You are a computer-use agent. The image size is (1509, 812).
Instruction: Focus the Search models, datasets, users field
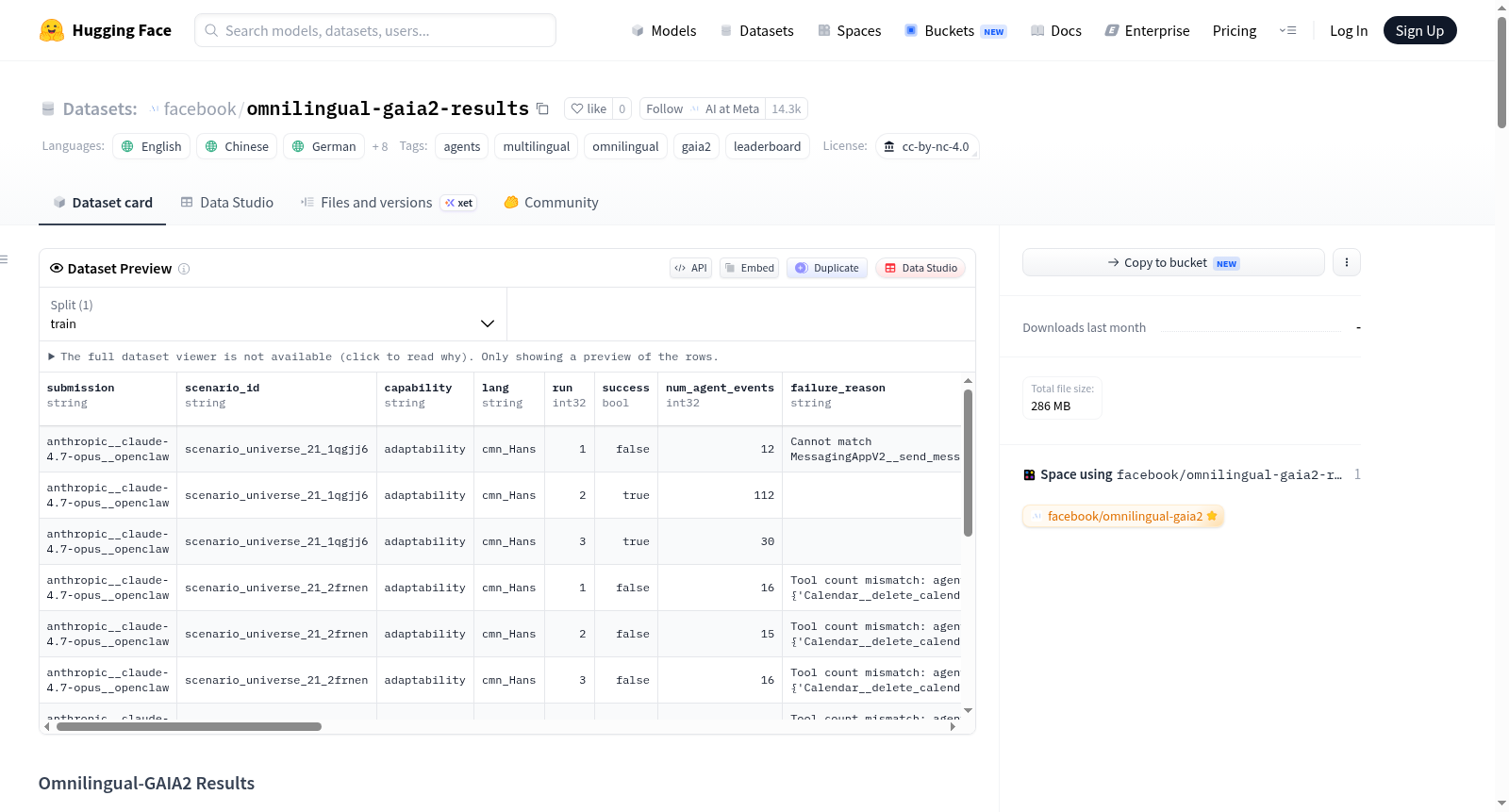(x=375, y=30)
